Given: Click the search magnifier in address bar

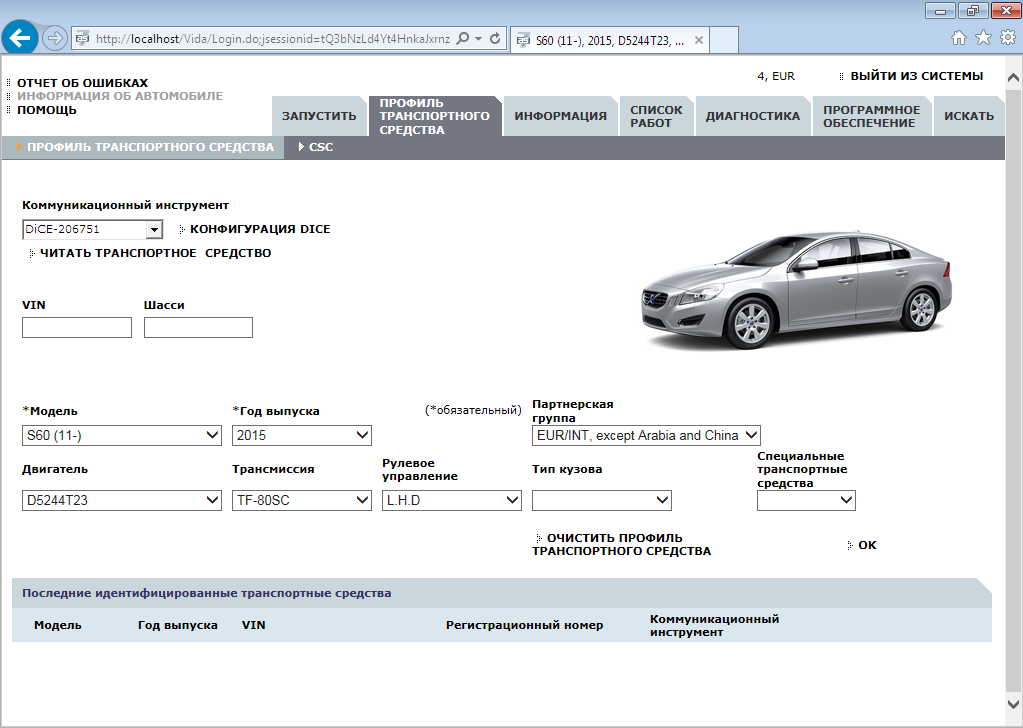Looking at the screenshot, I should [x=462, y=39].
